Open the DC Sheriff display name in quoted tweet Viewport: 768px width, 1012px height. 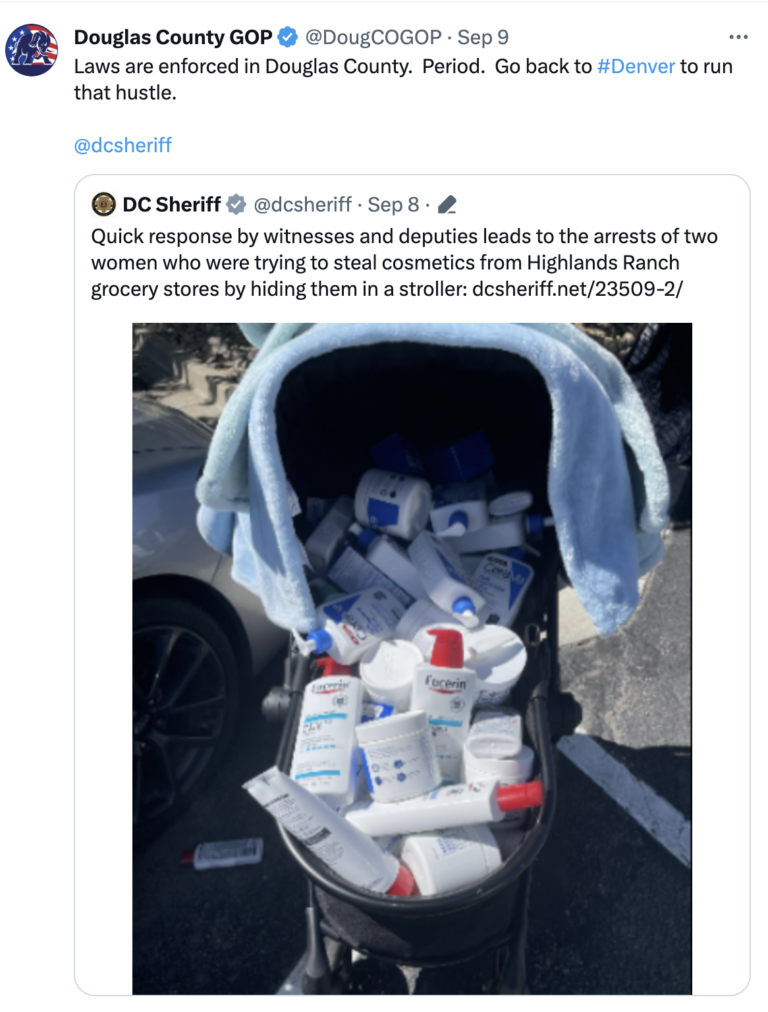[171, 205]
